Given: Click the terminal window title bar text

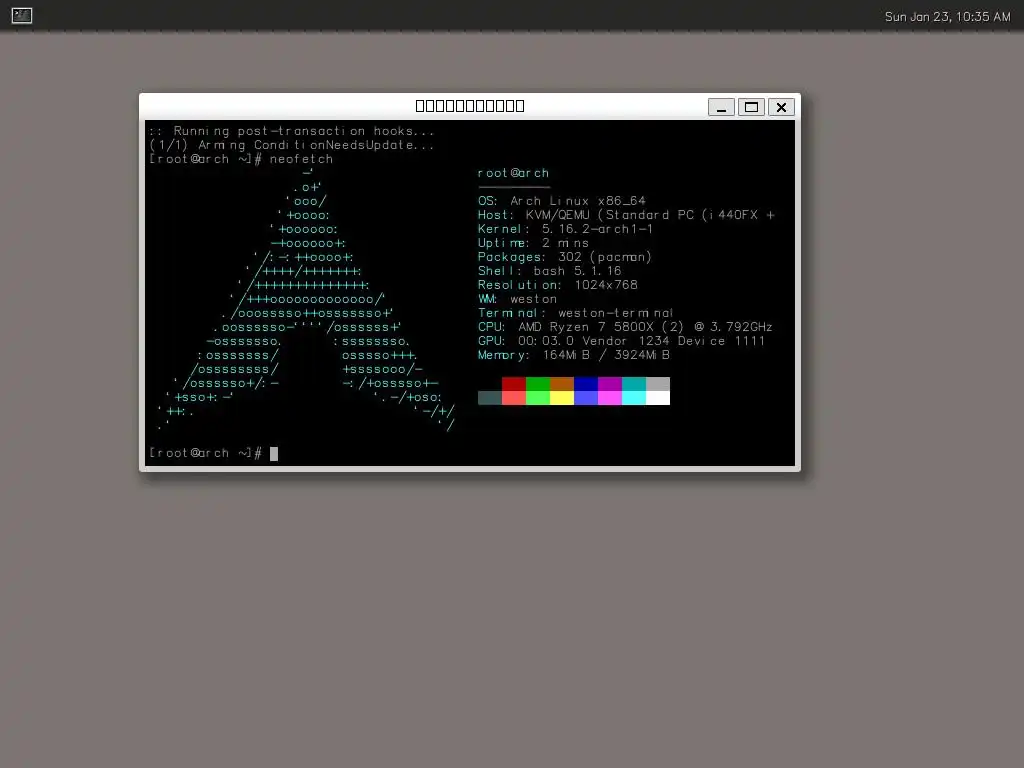Looking at the screenshot, I should coord(470,106).
